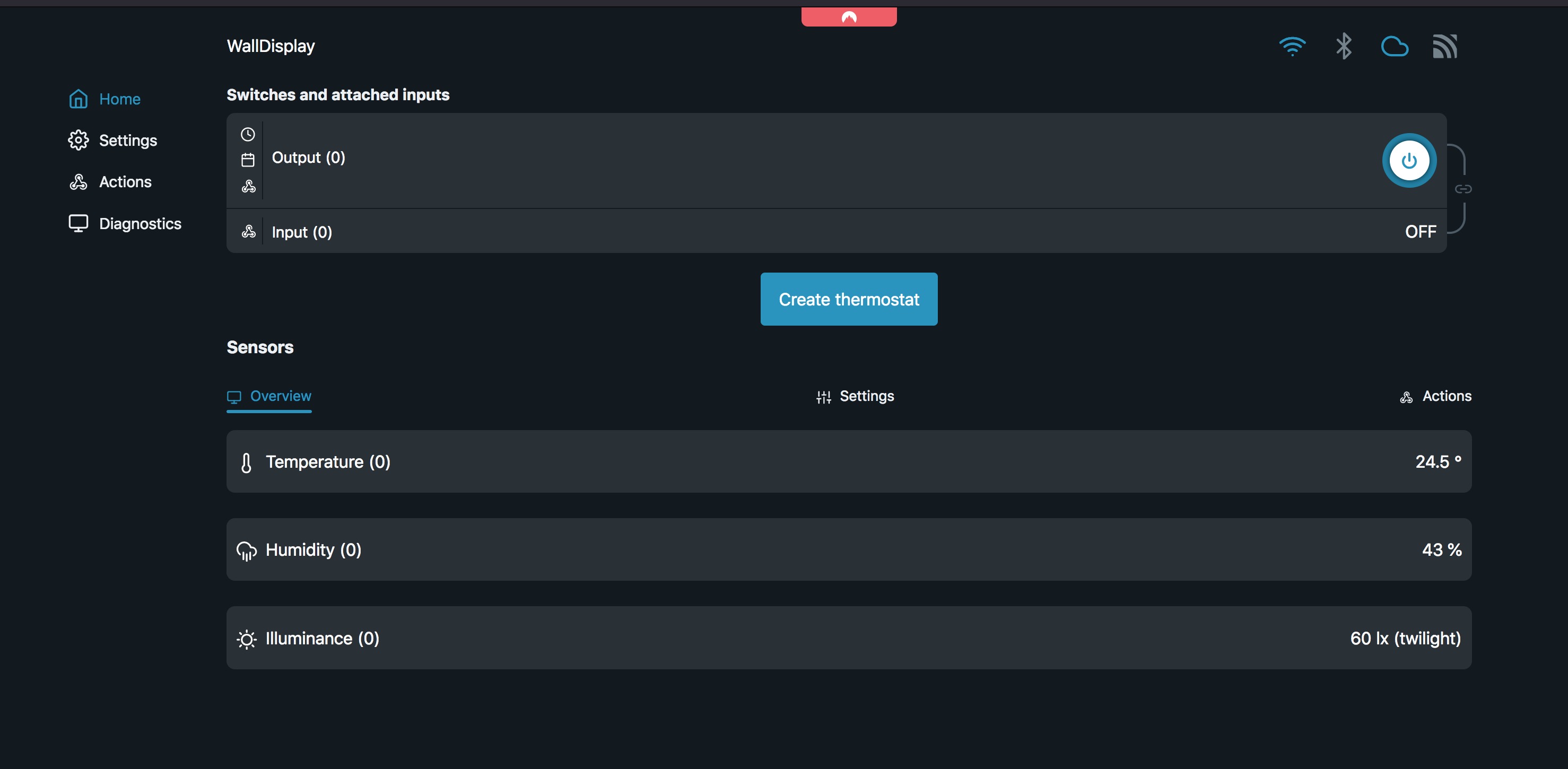Image resolution: width=1568 pixels, height=769 pixels.
Task: Click the Bluetooth status icon
Action: [x=1344, y=46]
